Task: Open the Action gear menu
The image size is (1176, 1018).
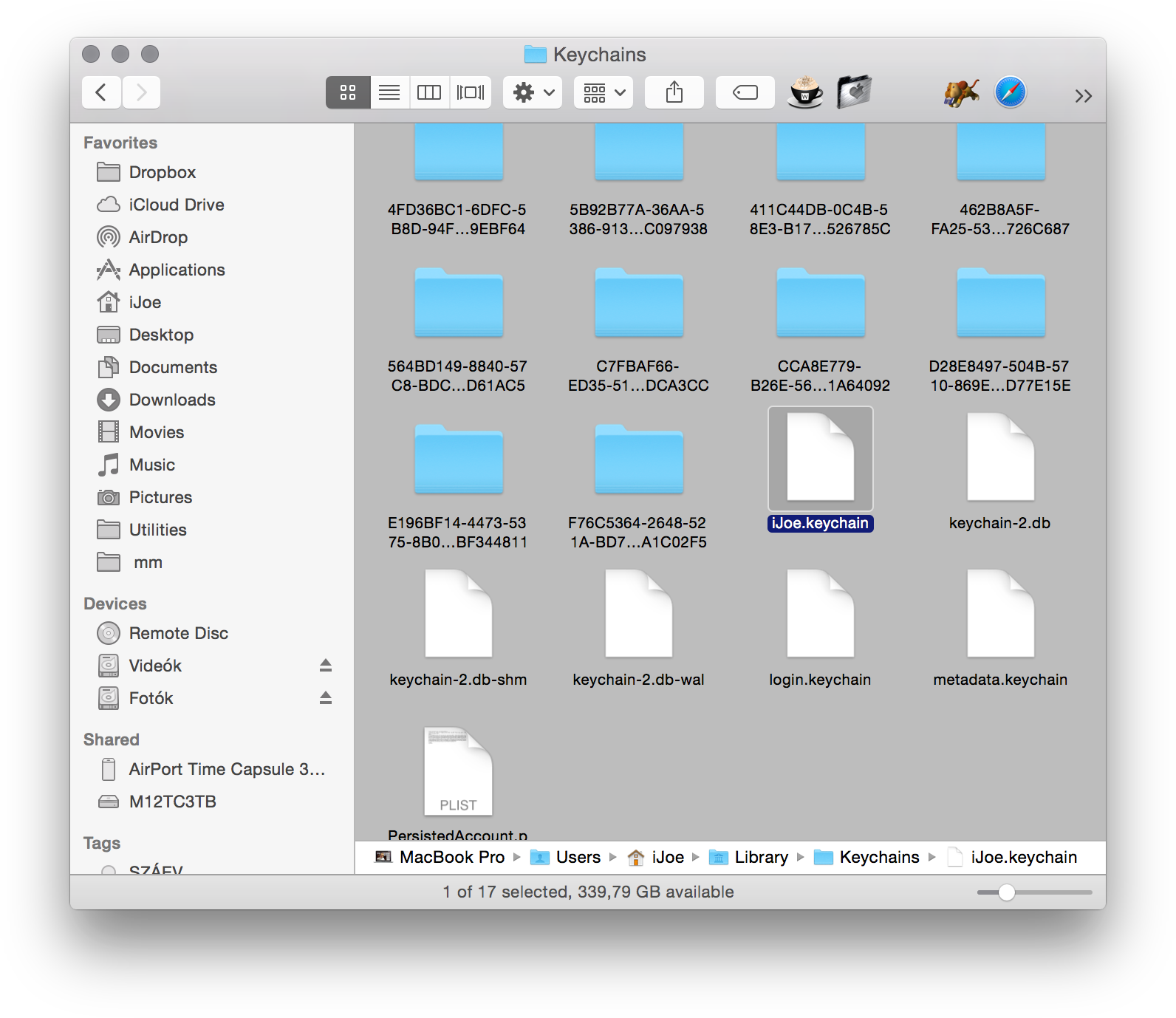Action: coord(533,92)
